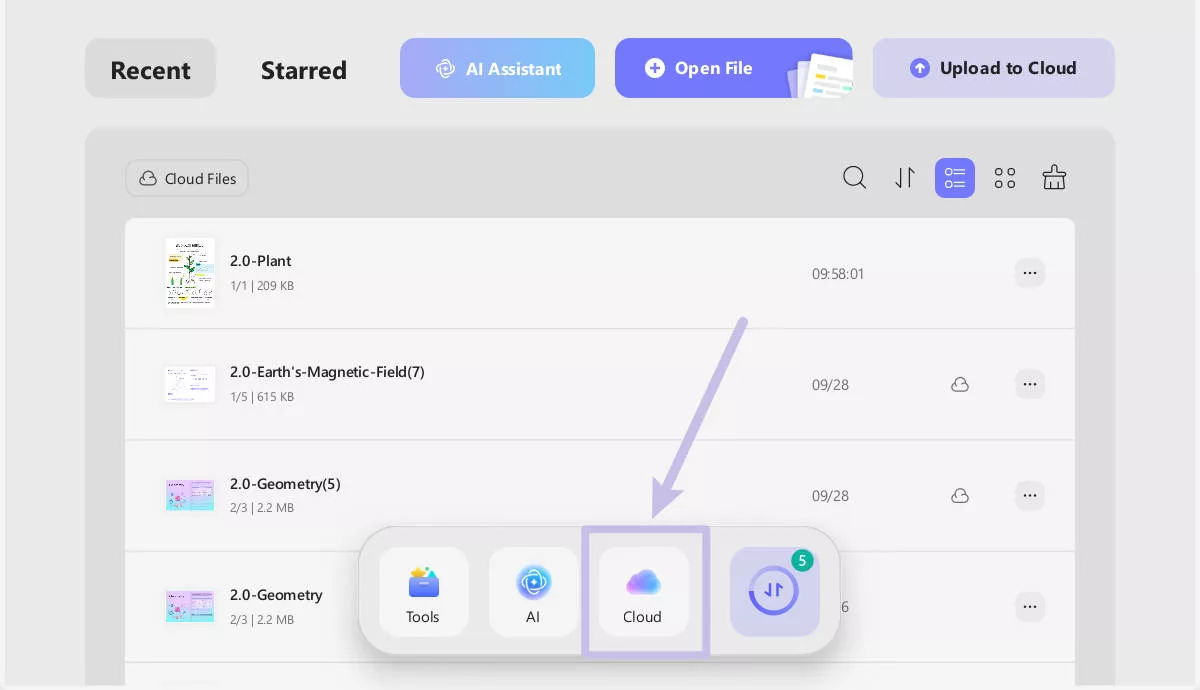Click the 1/5 | 615 KB file info
Viewport: 1200px width, 690px height.
tap(262, 397)
